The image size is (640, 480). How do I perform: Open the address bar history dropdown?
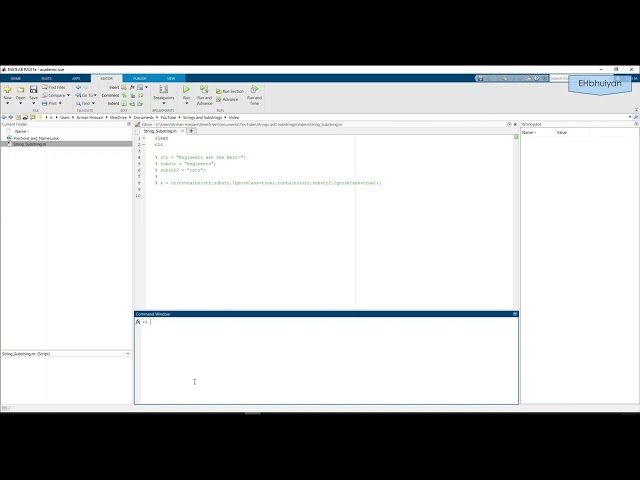pyautogui.click(x=630, y=117)
